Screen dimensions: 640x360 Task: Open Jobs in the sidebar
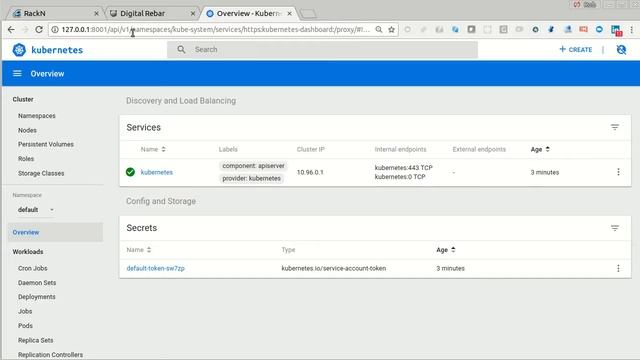[x=25, y=311]
